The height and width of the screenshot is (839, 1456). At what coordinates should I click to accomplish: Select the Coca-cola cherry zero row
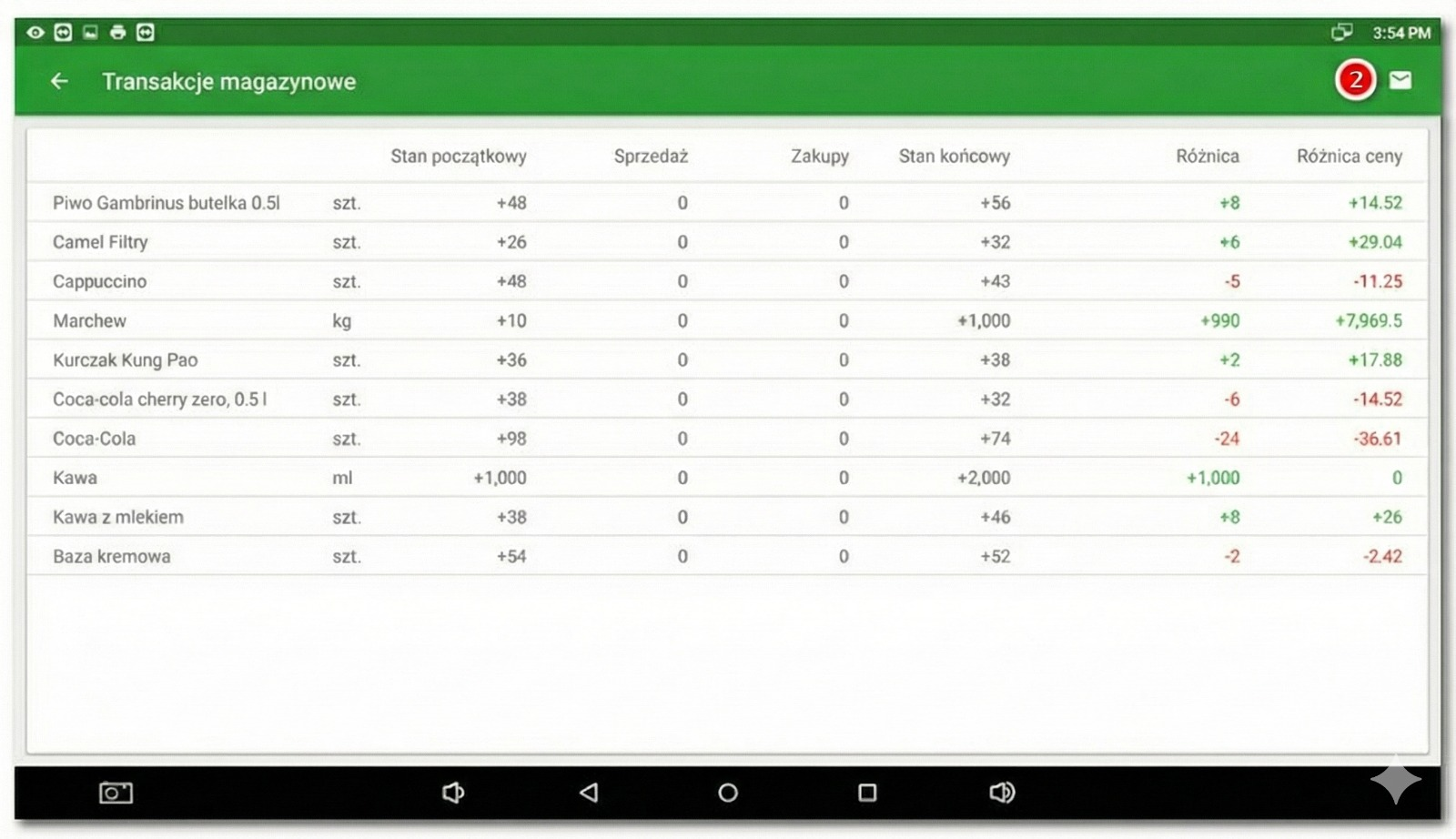pyautogui.click(x=159, y=399)
